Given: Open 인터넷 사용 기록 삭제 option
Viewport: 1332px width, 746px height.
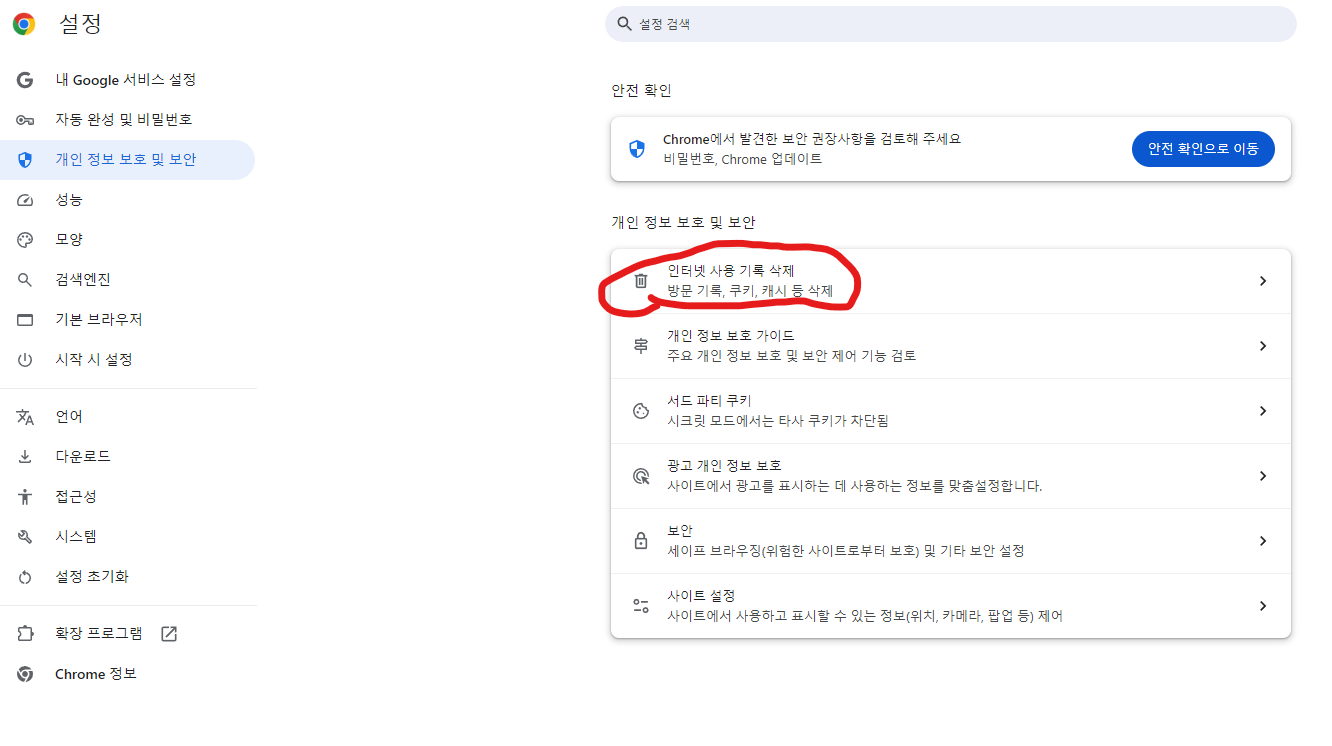Looking at the screenshot, I should [x=951, y=281].
